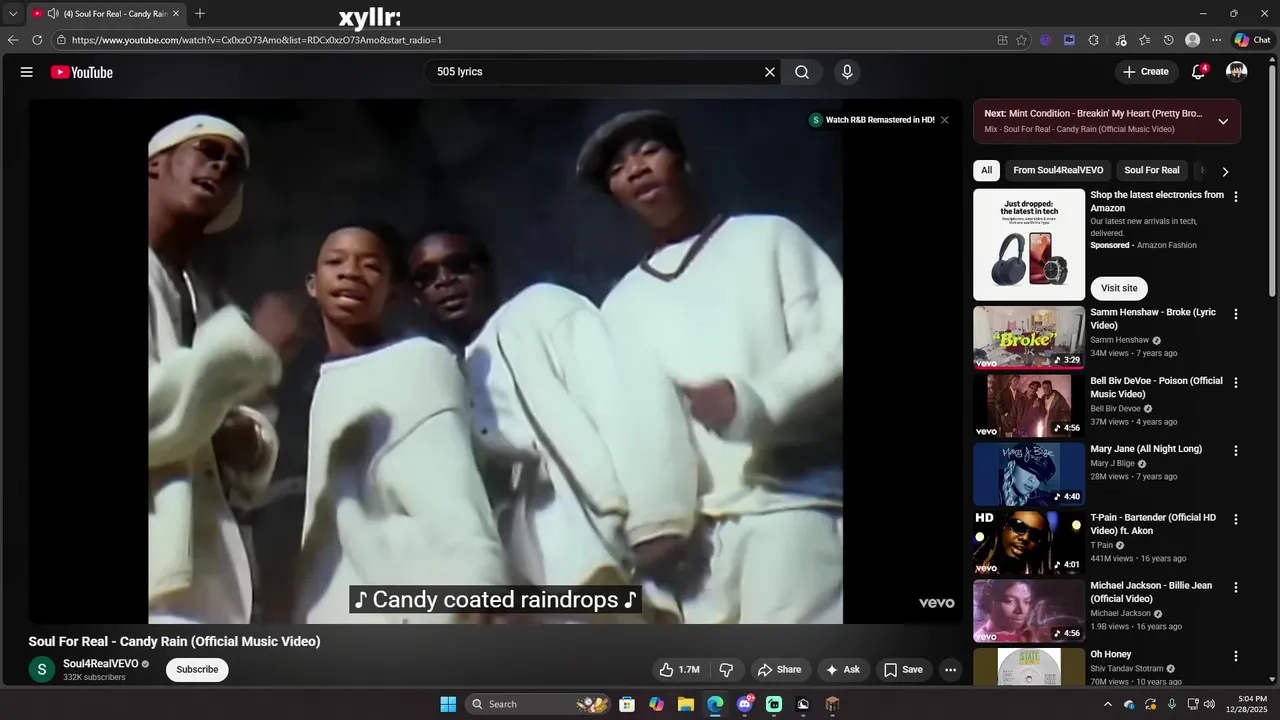Add page to favorites star icon
Screen dimensions: 1280x720
(x=1021, y=40)
